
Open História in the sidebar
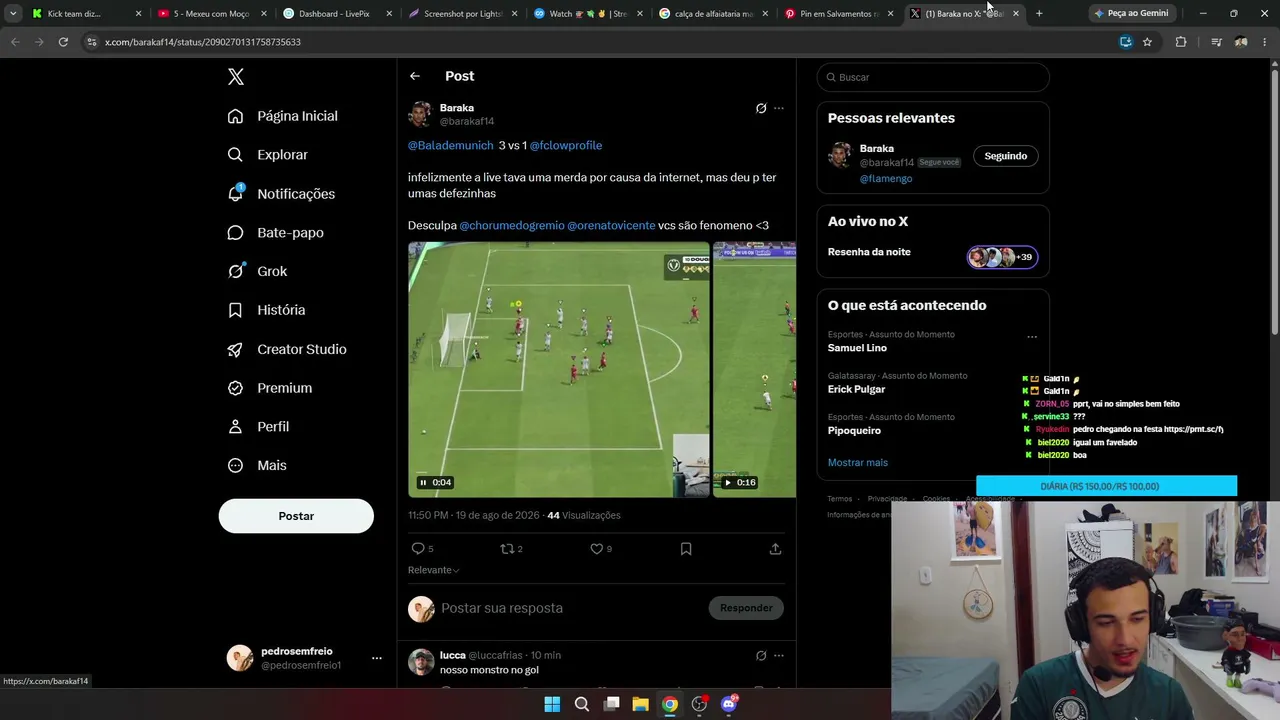point(266,310)
